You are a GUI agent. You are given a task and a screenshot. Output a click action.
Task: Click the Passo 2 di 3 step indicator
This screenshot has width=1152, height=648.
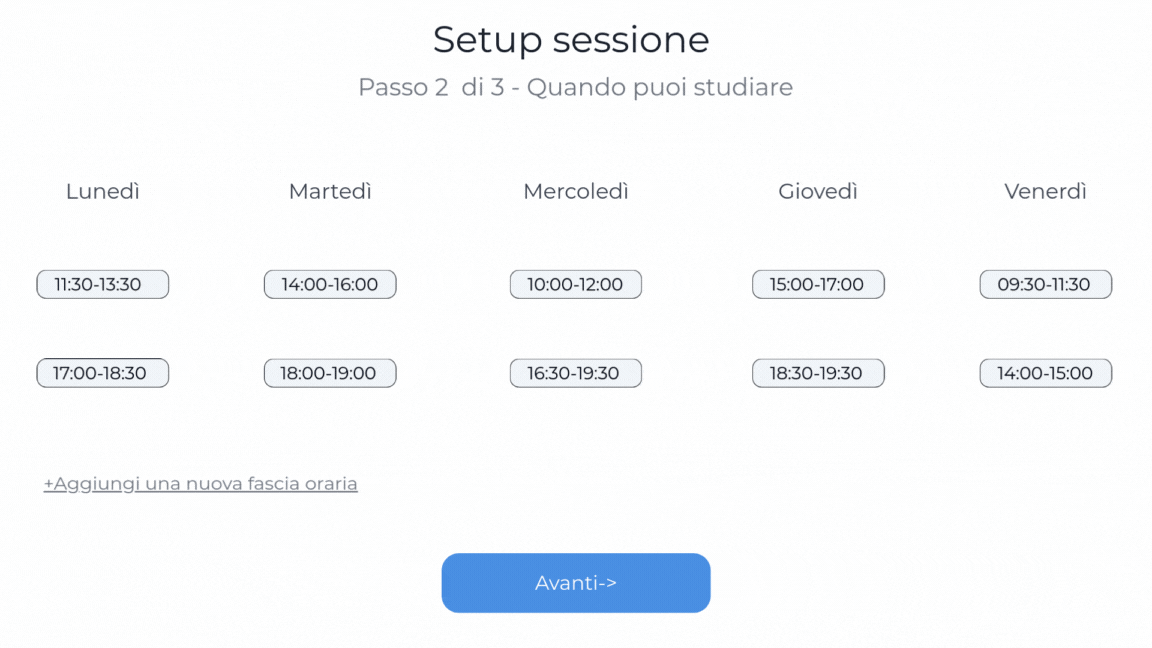point(431,87)
